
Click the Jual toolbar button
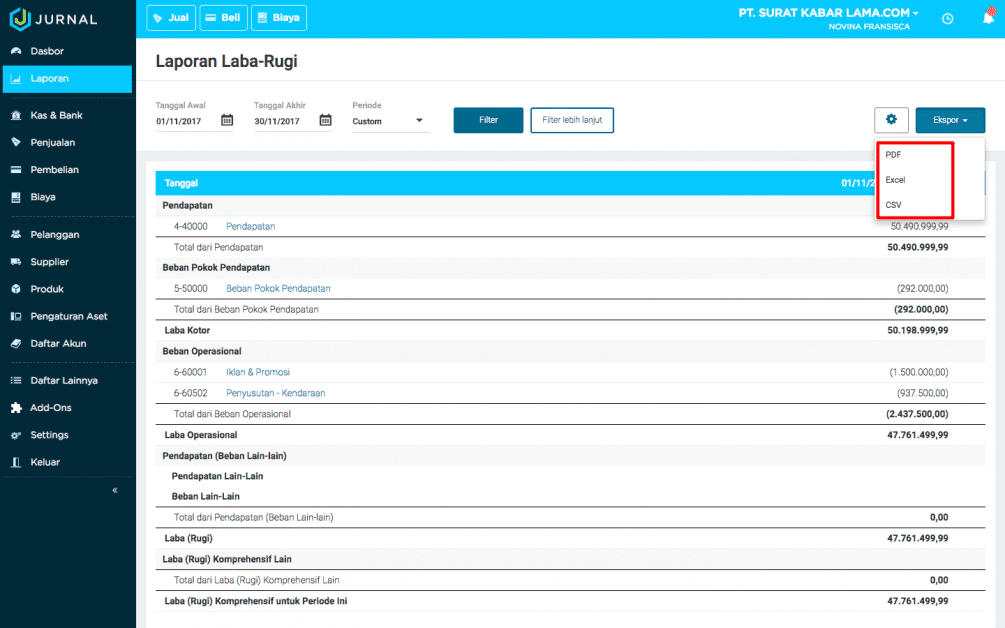pyautogui.click(x=171, y=18)
